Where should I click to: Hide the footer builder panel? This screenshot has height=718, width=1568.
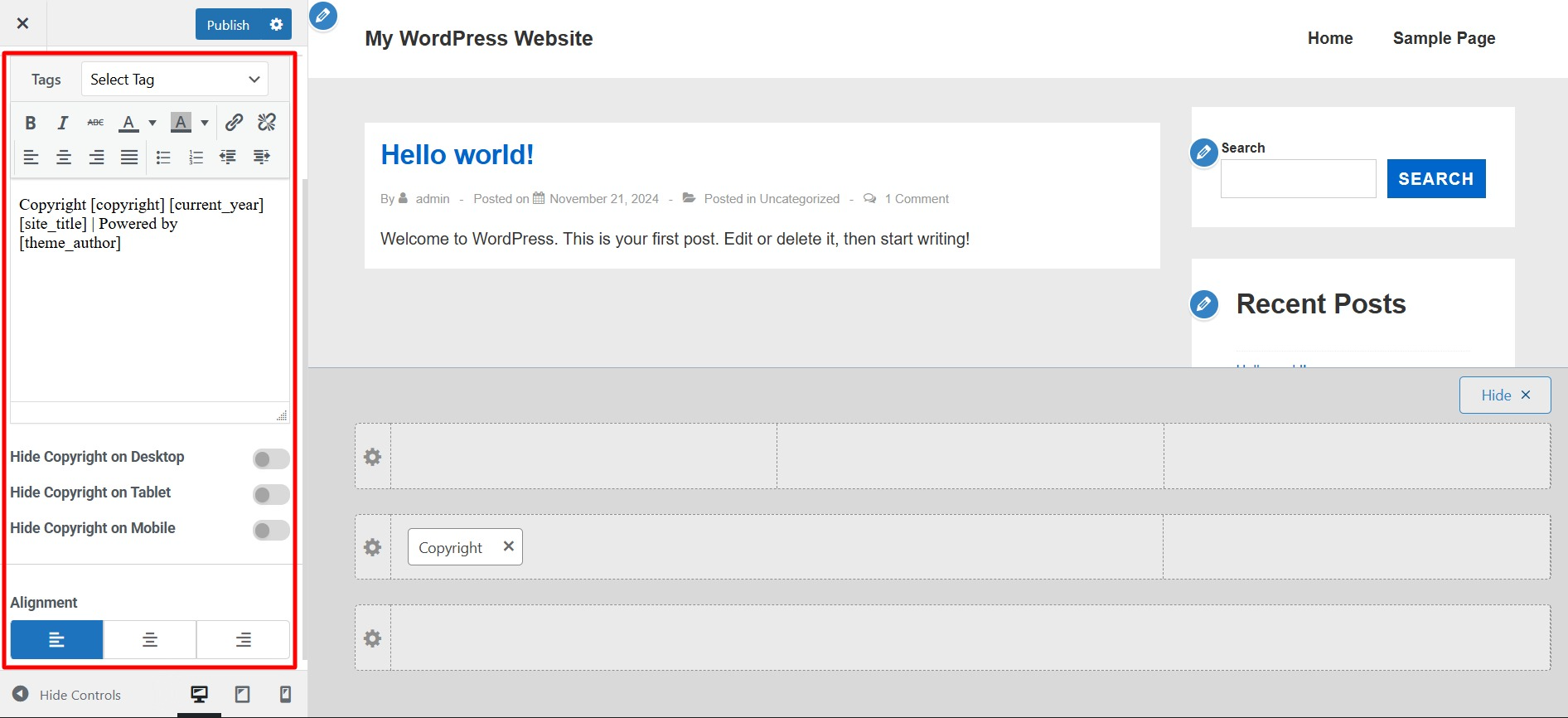[1505, 395]
